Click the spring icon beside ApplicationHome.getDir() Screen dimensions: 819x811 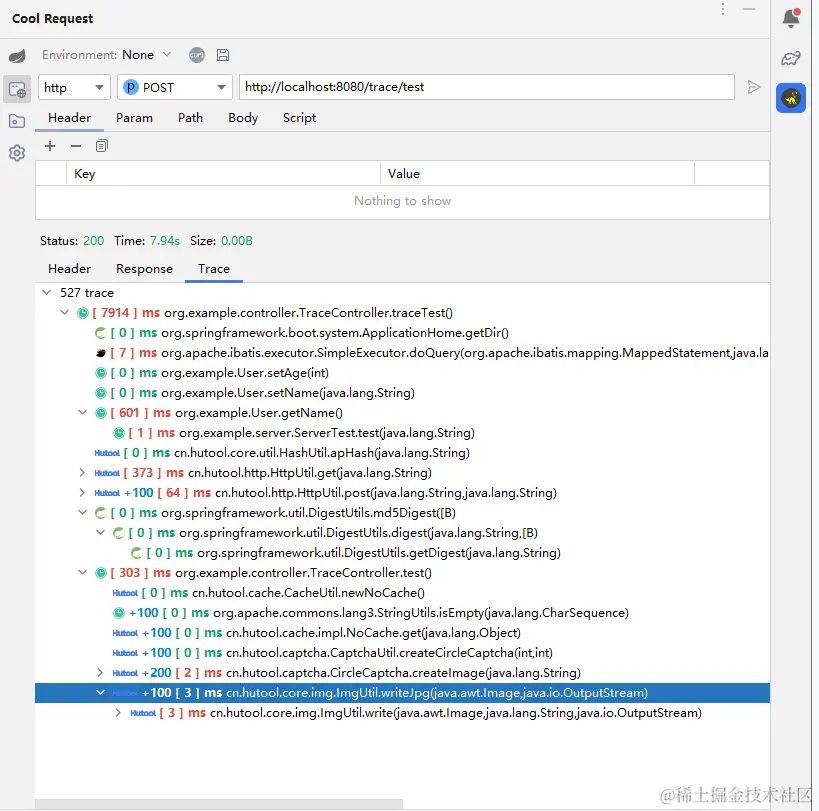[101, 333]
